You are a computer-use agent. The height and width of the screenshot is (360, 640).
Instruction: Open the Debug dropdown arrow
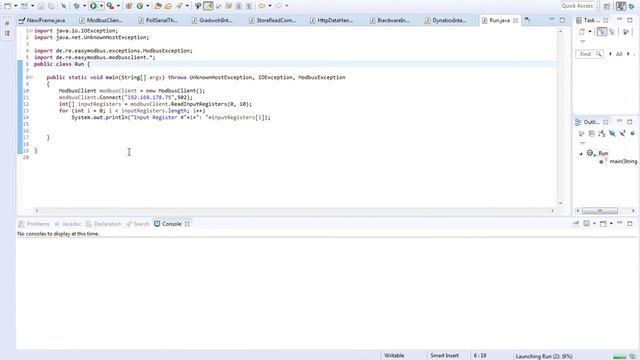[x=84, y=6]
